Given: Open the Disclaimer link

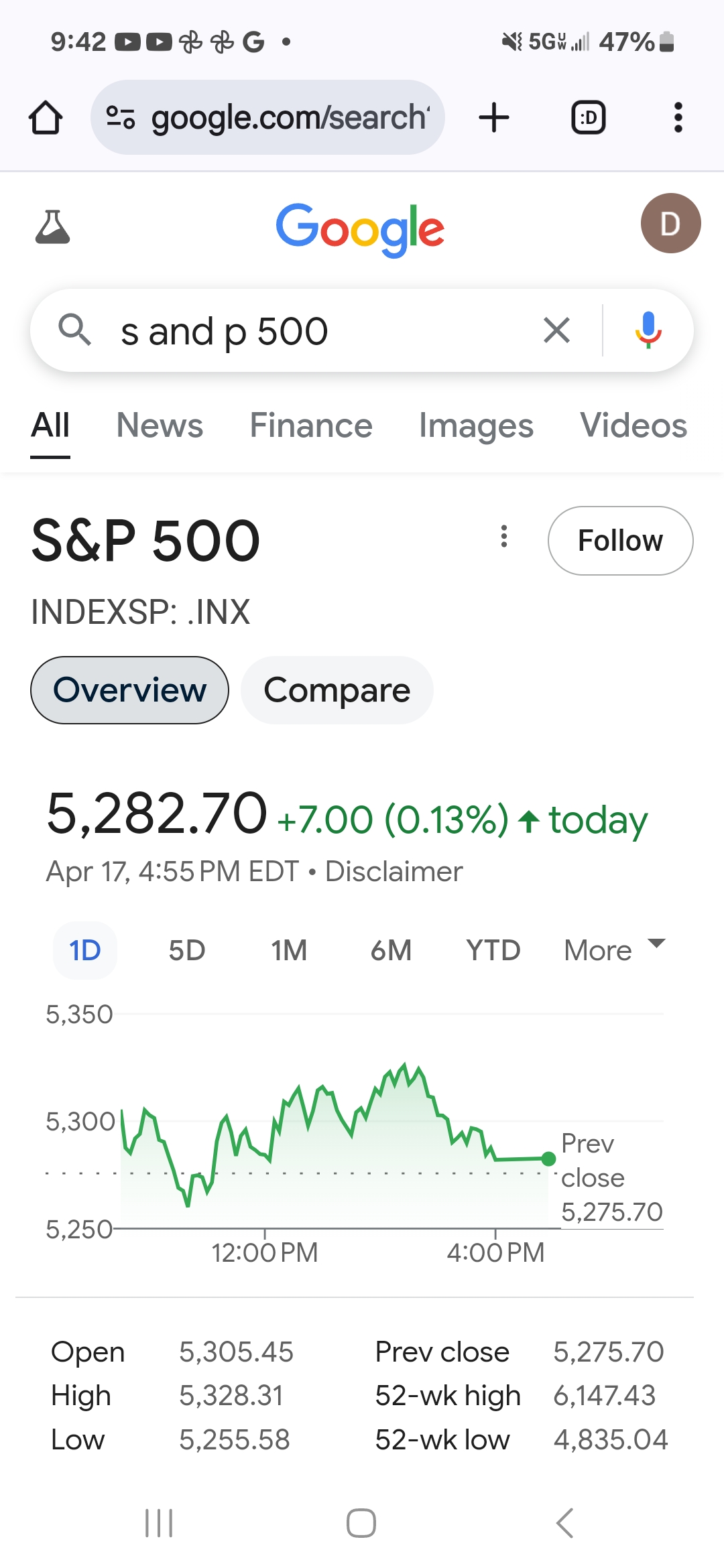Looking at the screenshot, I should [x=394, y=872].
